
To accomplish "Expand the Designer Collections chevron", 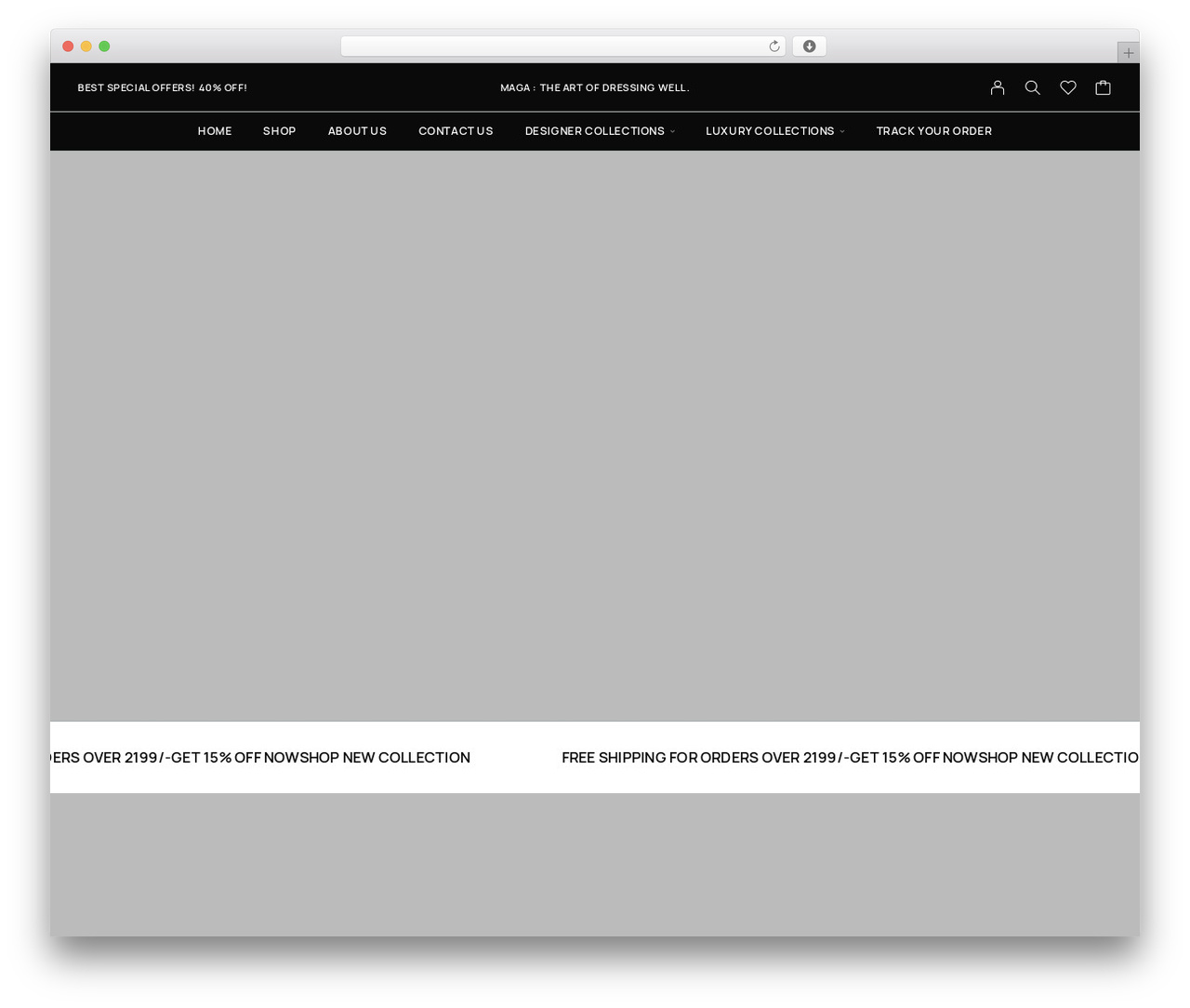I will (x=673, y=131).
